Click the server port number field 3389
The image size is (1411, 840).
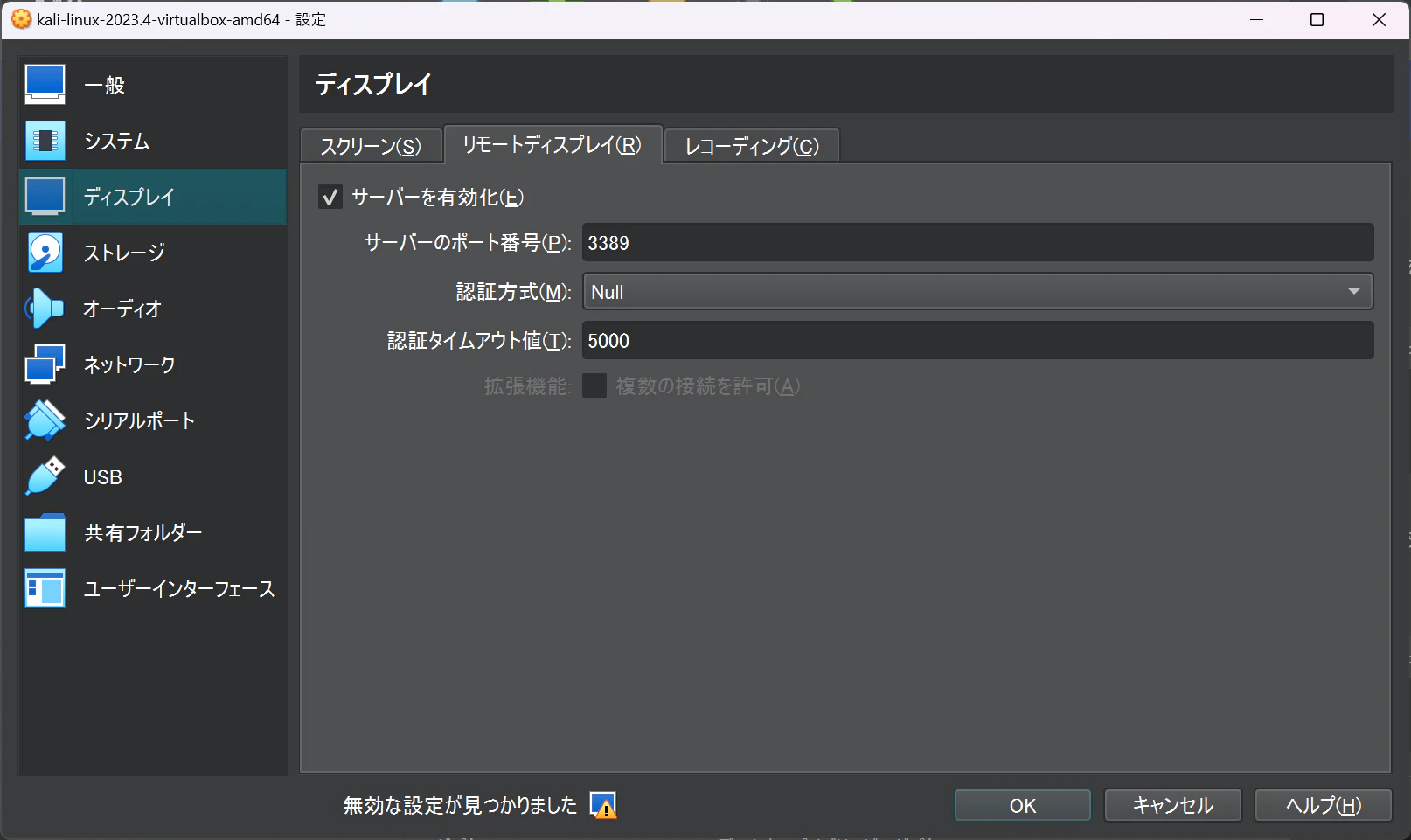[x=977, y=242]
